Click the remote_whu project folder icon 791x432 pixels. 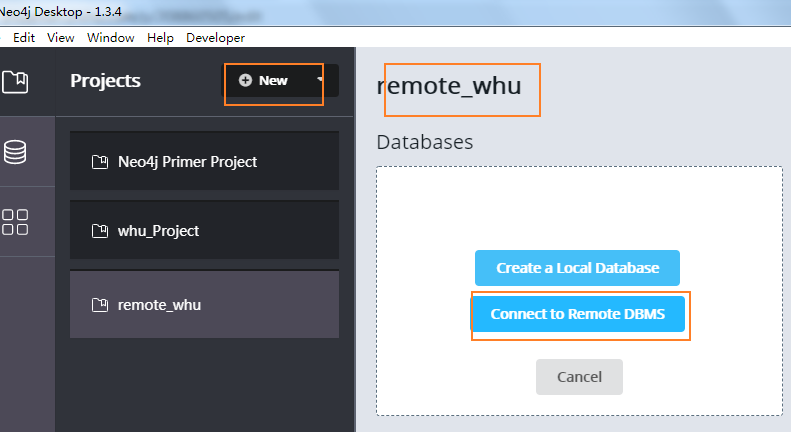click(99, 305)
